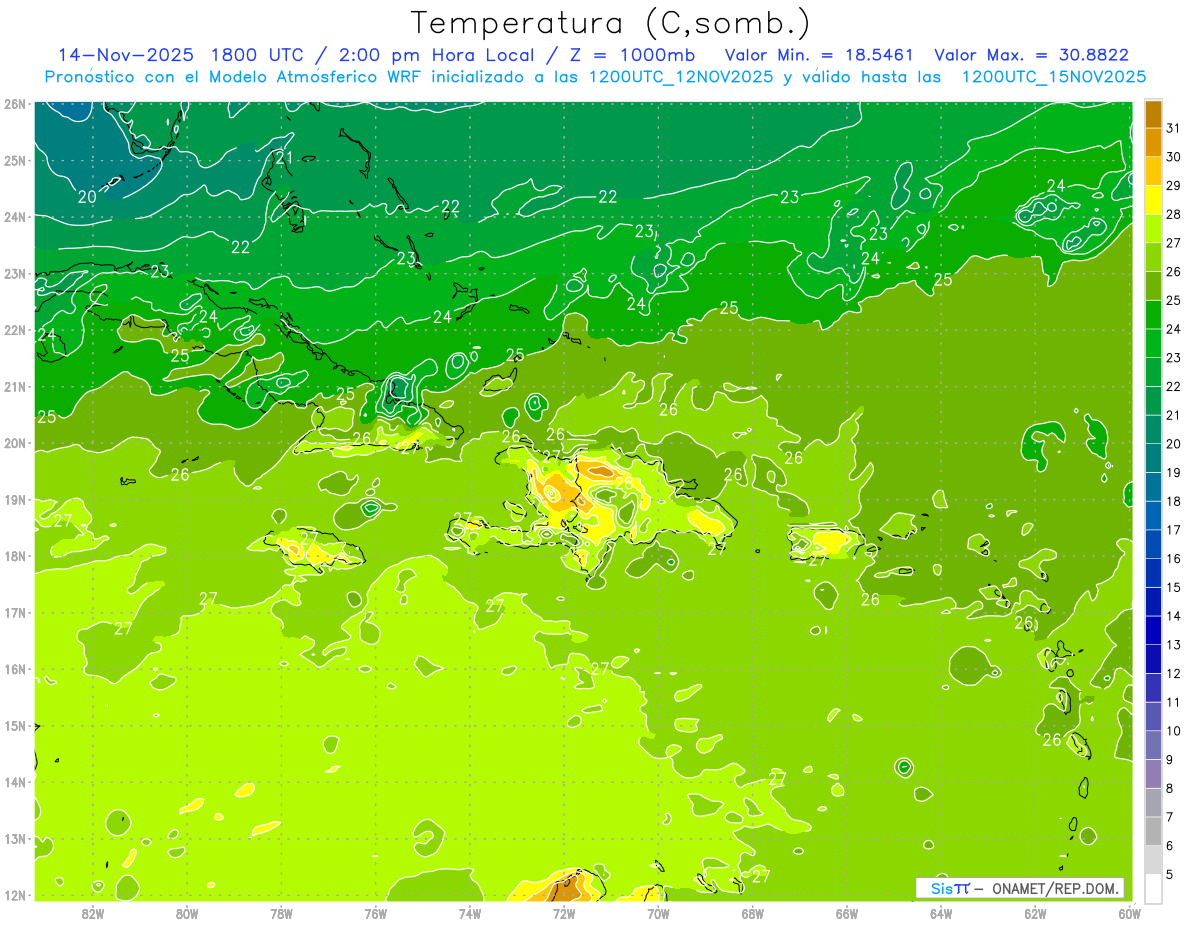Viewport: 1200px width, 927px height.
Task: Click the 60W longitude axis label
Action: click(x=1129, y=912)
